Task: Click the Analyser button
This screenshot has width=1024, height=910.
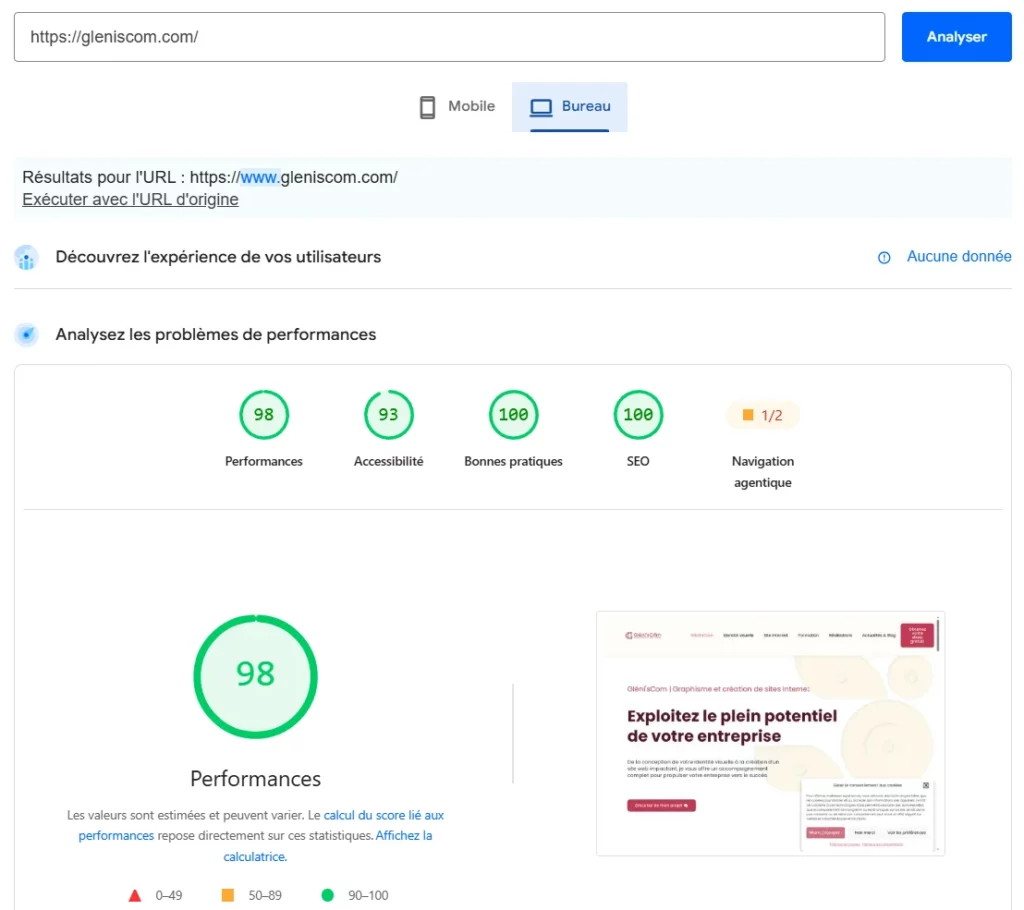Action: (x=956, y=37)
